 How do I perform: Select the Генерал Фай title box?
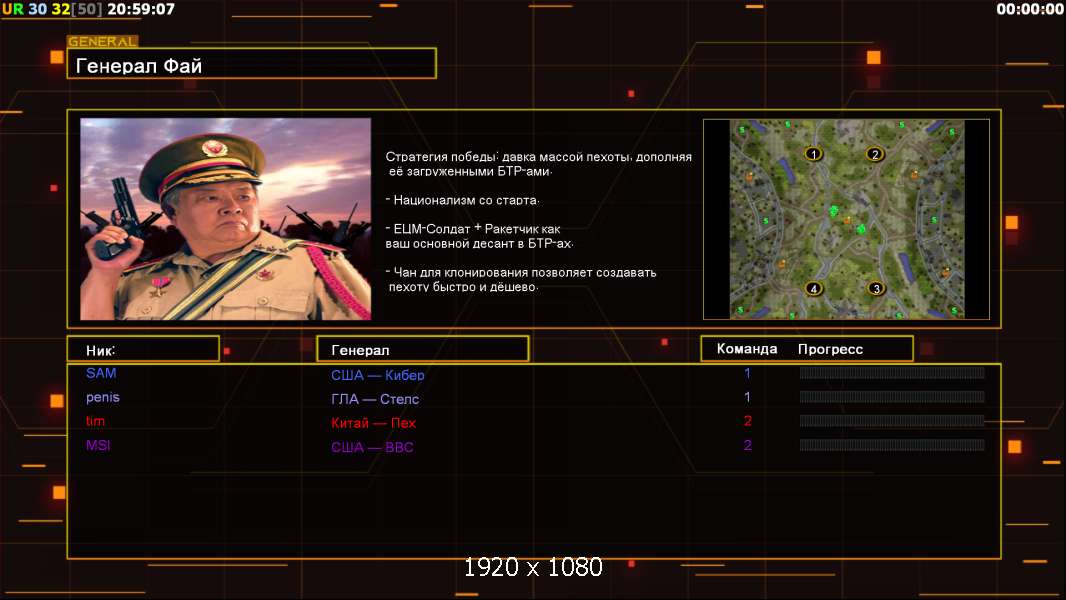(x=251, y=66)
